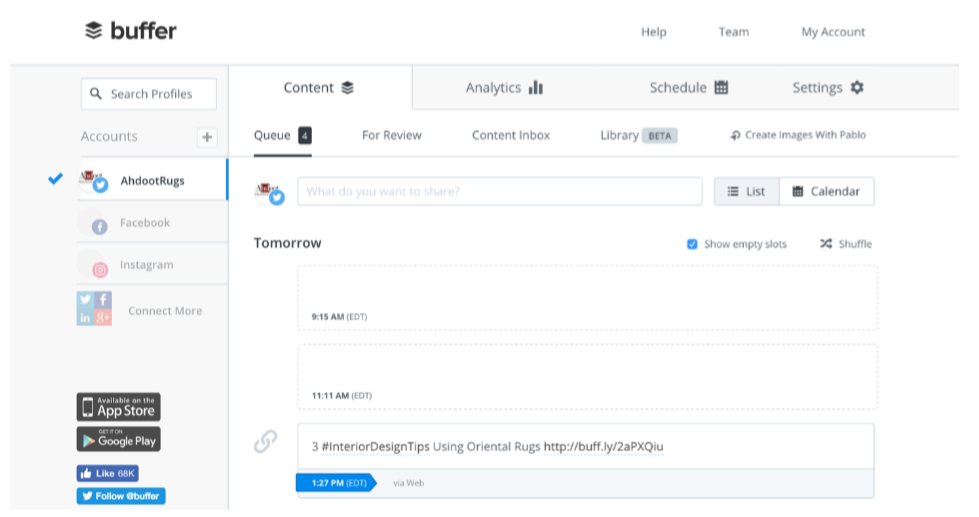The height and width of the screenshot is (517, 979).
Task: Click the 1:27 PM time tag
Action: (x=336, y=483)
